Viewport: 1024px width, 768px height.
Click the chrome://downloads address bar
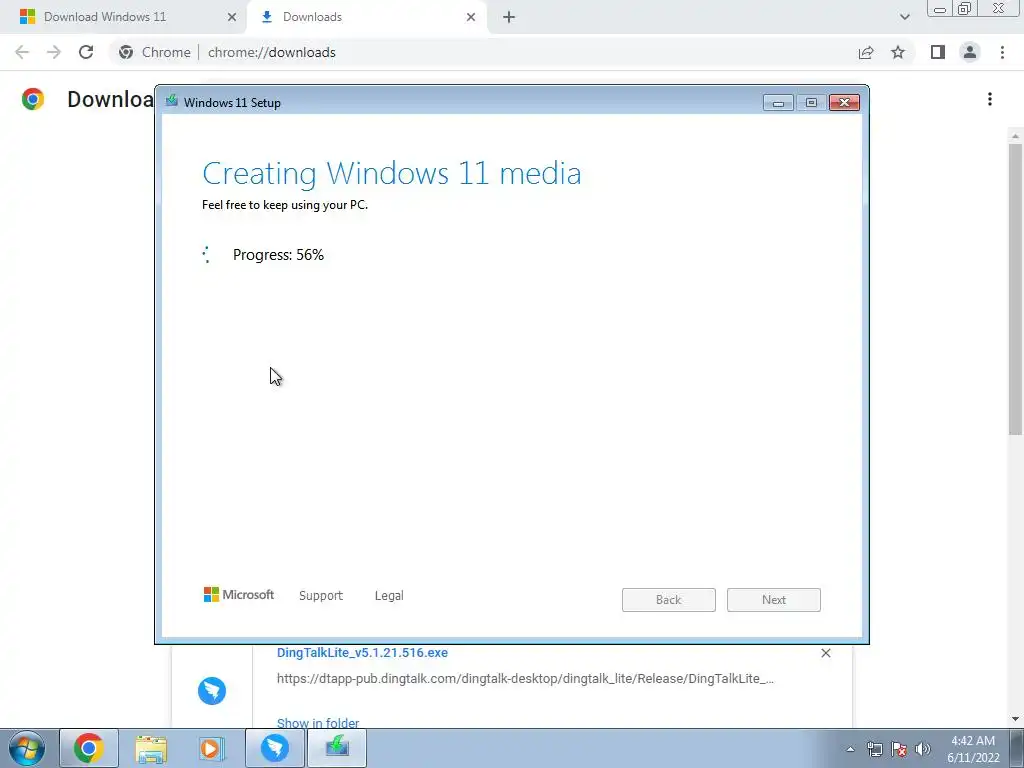coord(483,52)
